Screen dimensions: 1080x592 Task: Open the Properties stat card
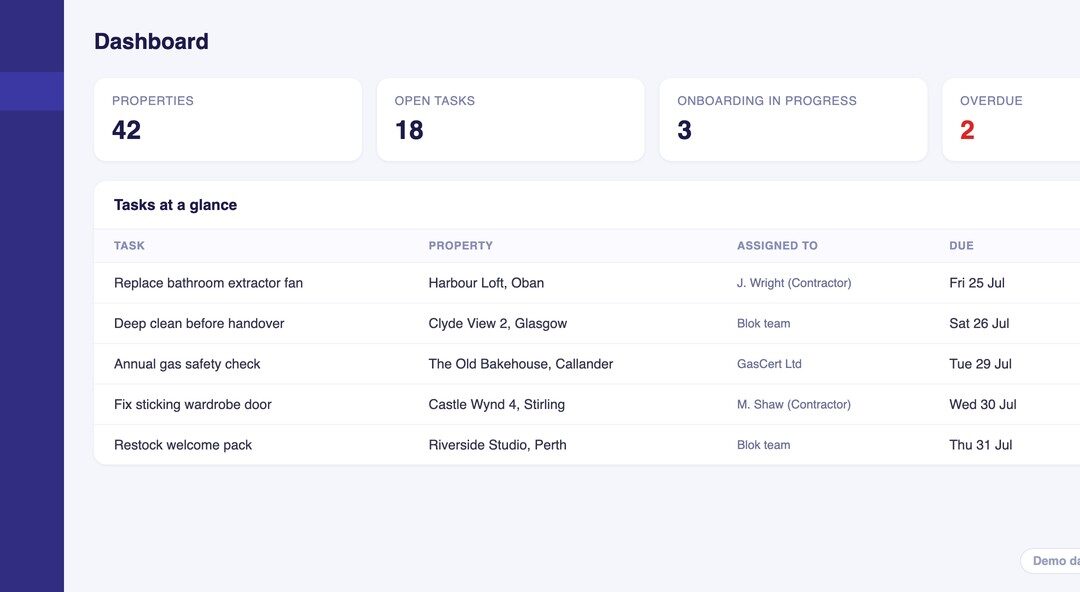pyautogui.click(x=228, y=119)
